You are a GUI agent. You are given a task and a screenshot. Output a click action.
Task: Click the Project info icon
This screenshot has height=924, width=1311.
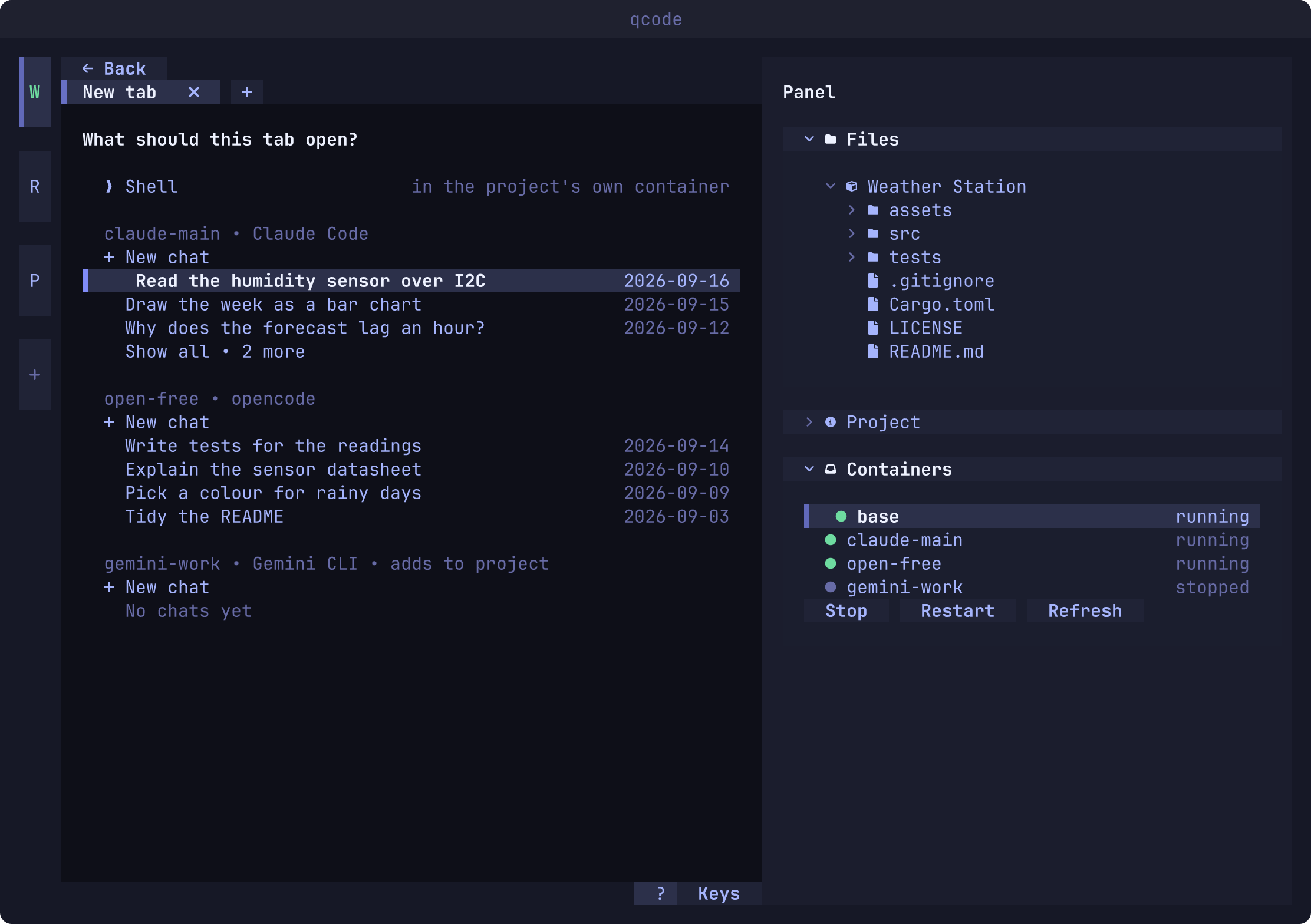pos(831,422)
